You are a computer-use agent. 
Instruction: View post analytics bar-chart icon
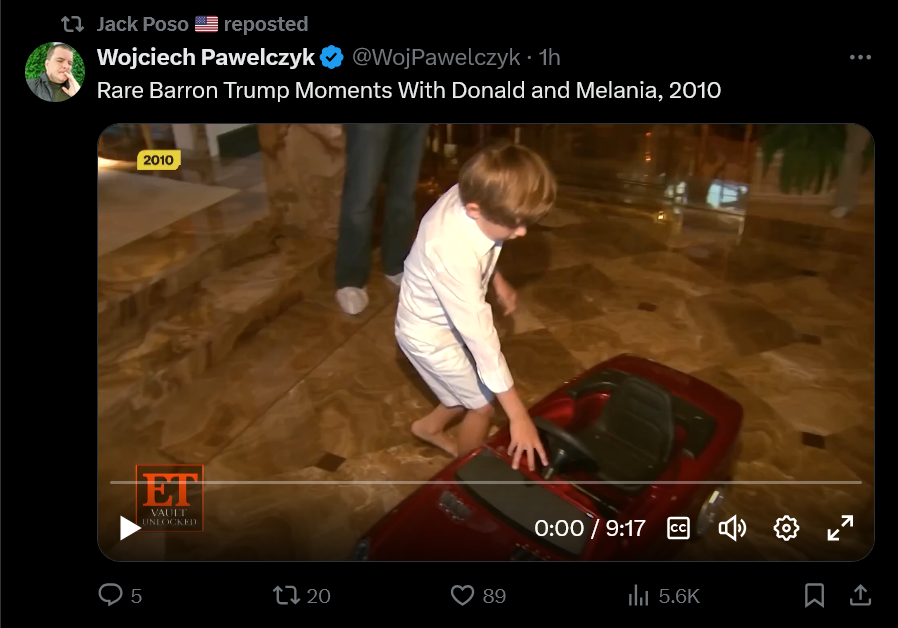[639, 595]
